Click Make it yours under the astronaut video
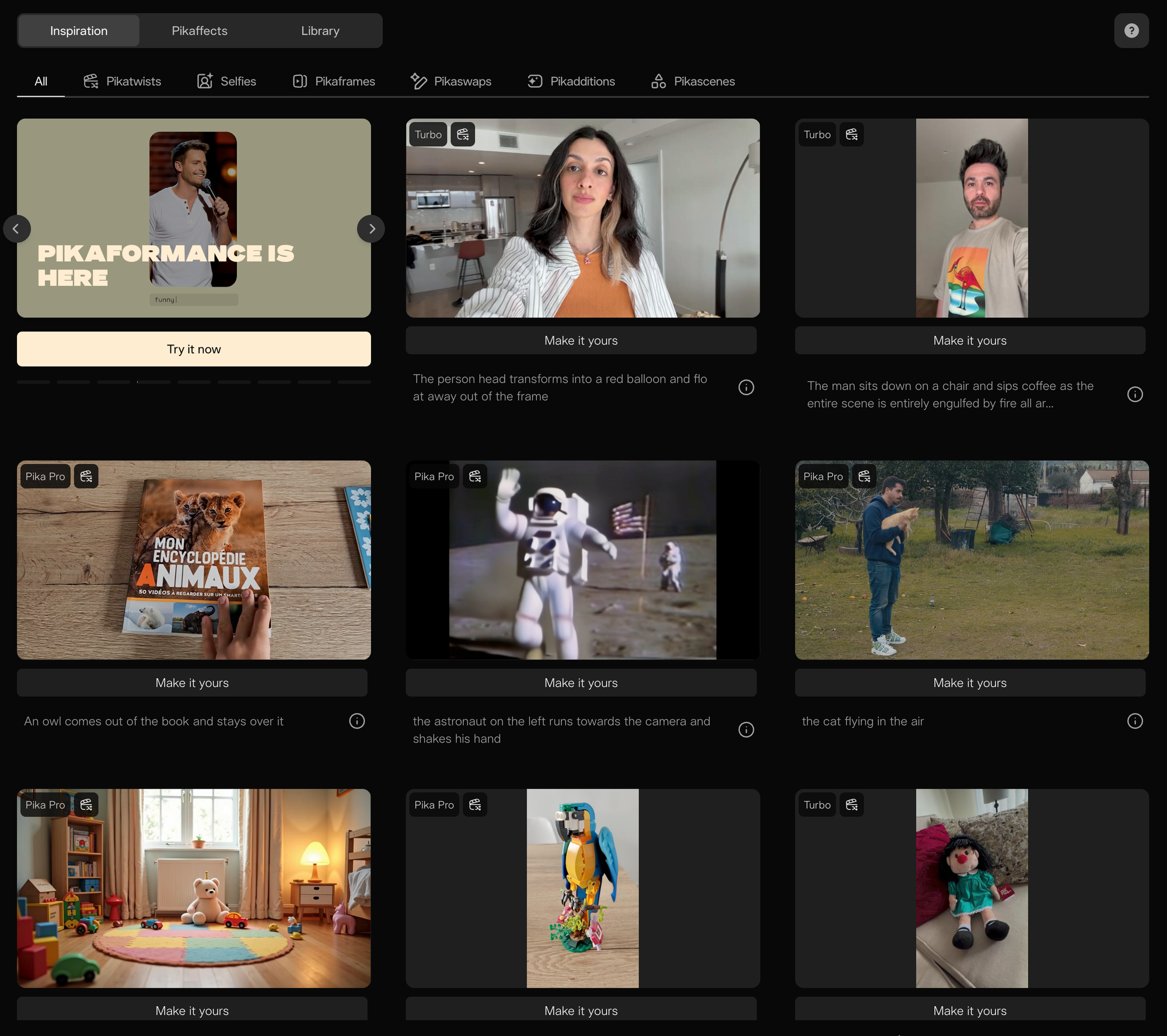The height and width of the screenshot is (1036, 1167). click(x=581, y=682)
